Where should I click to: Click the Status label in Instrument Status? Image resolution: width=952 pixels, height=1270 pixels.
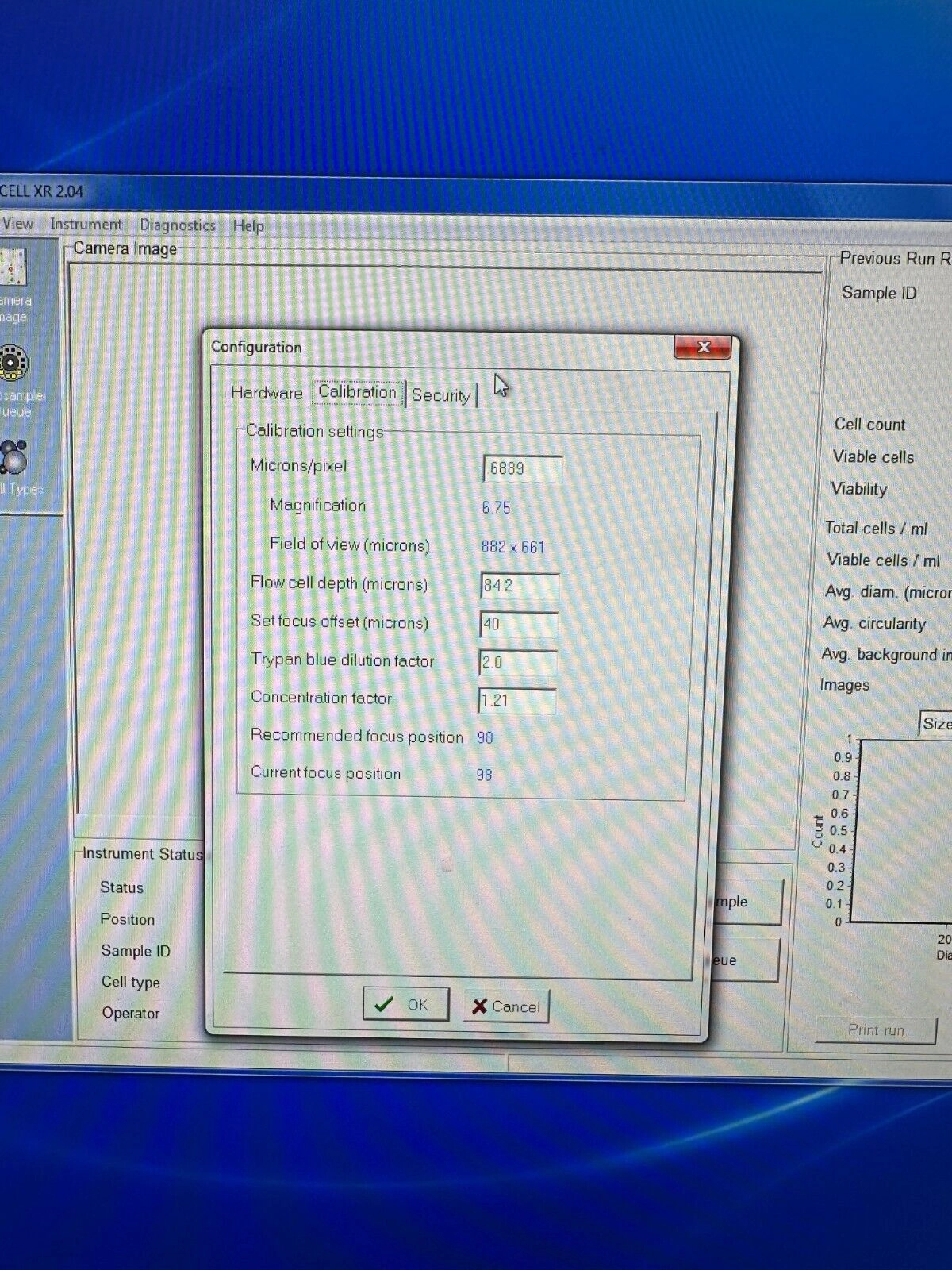(121, 887)
